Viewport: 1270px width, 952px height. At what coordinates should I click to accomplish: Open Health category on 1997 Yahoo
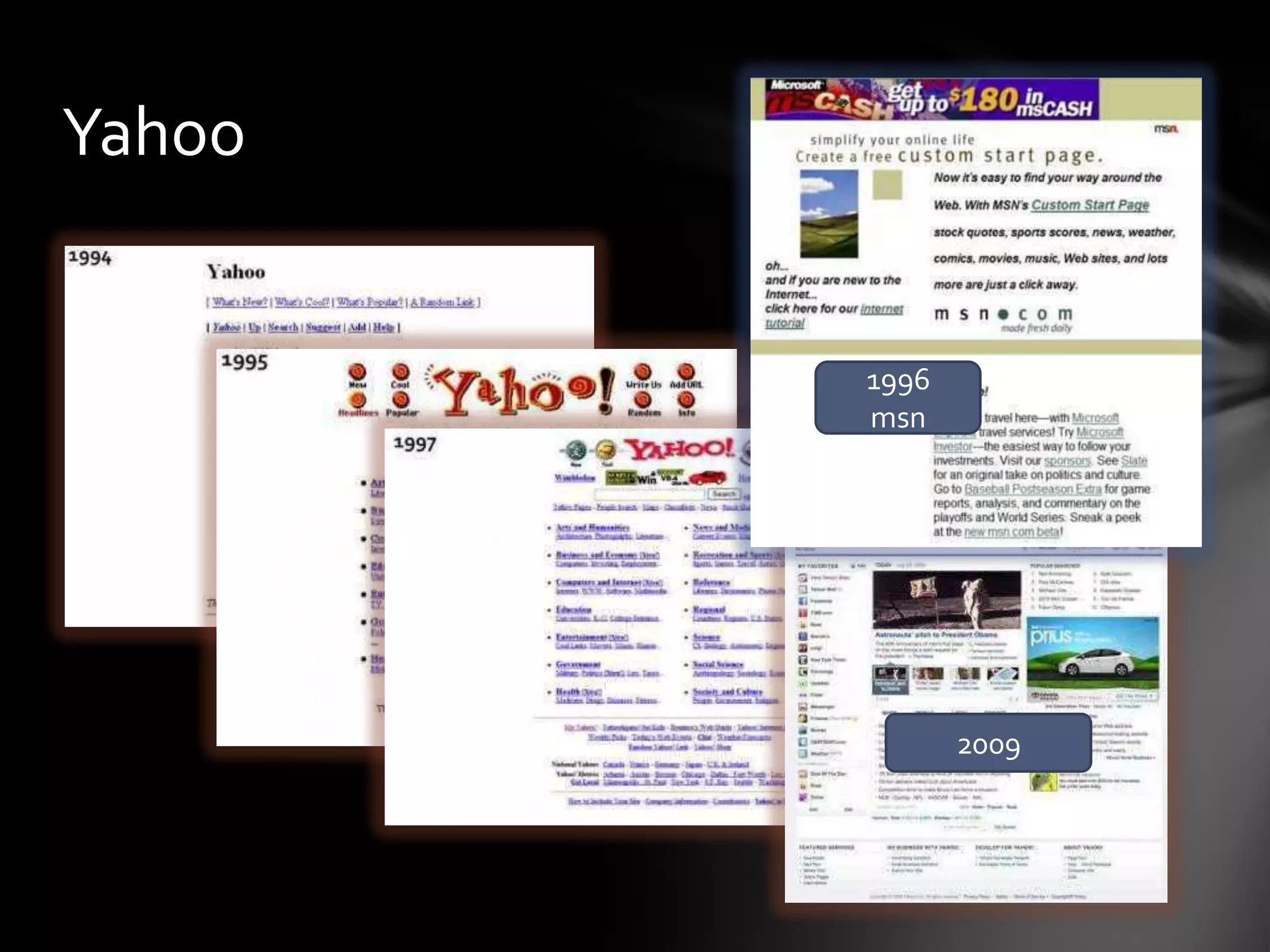coord(579,692)
